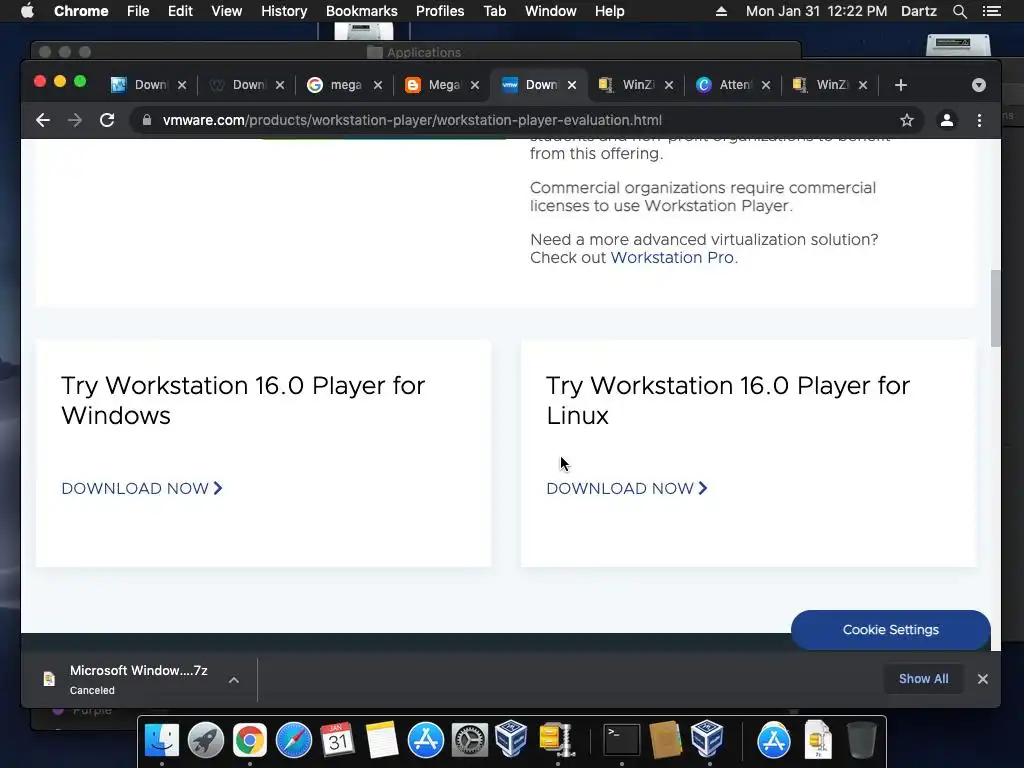The image size is (1024, 768).
Task: Bookmark this page with the star icon
Action: (x=906, y=120)
